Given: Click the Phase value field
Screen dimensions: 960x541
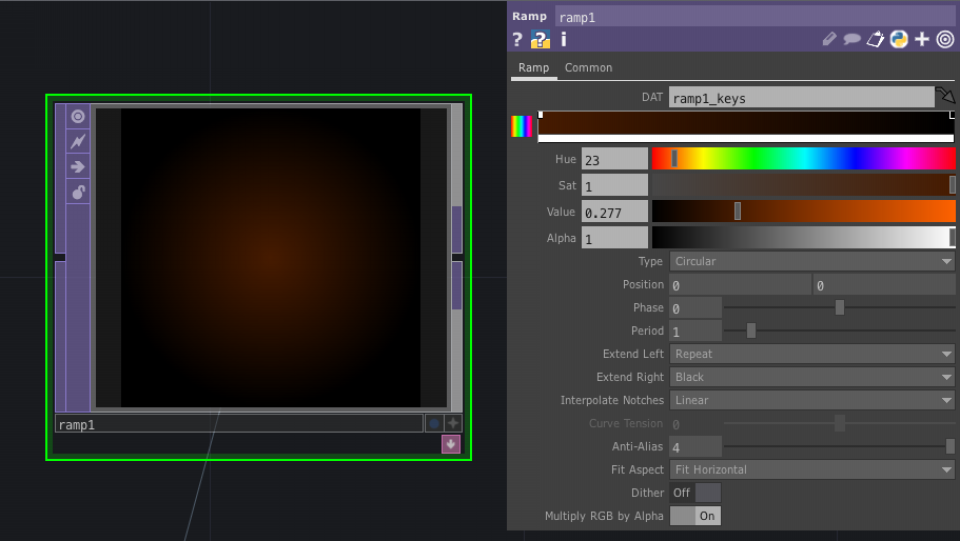Looking at the screenshot, I should (695, 308).
